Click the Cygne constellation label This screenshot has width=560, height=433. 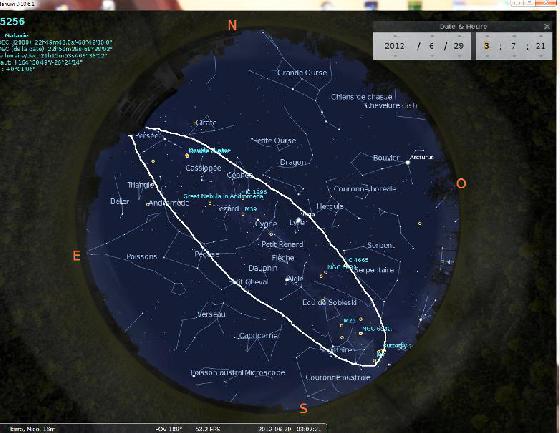coord(266,224)
